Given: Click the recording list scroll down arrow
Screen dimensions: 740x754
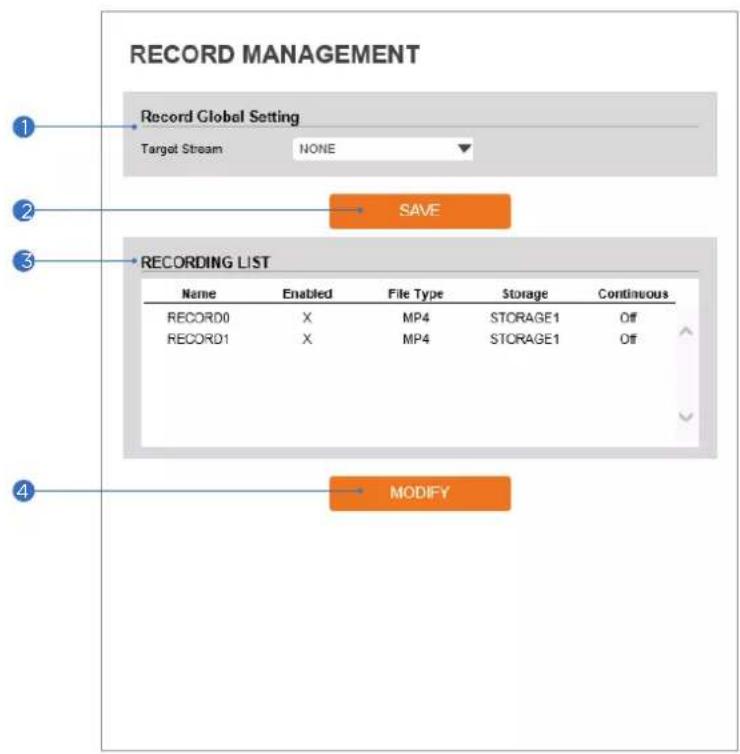Looking at the screenshot, I should point(686,416).
